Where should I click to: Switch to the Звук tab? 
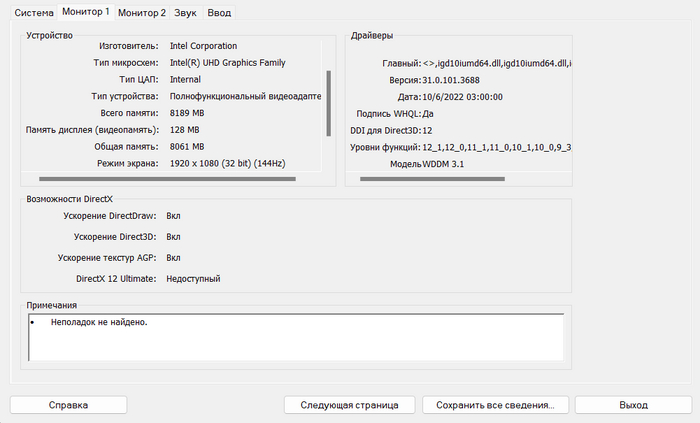185,13
